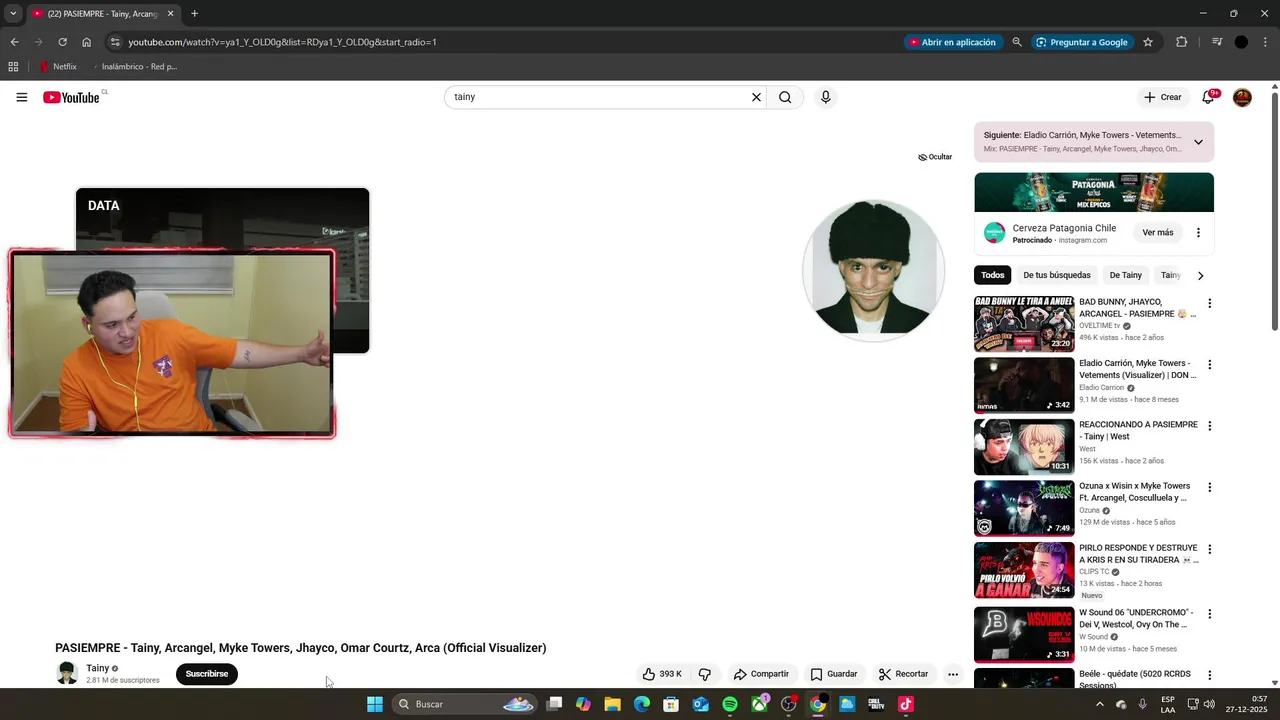Select the 'De tus búsquedas' filter chip
Image resolution: width=1280 pixels, height=720 pixels.
pyautogui.click(x=1057, y=275)
